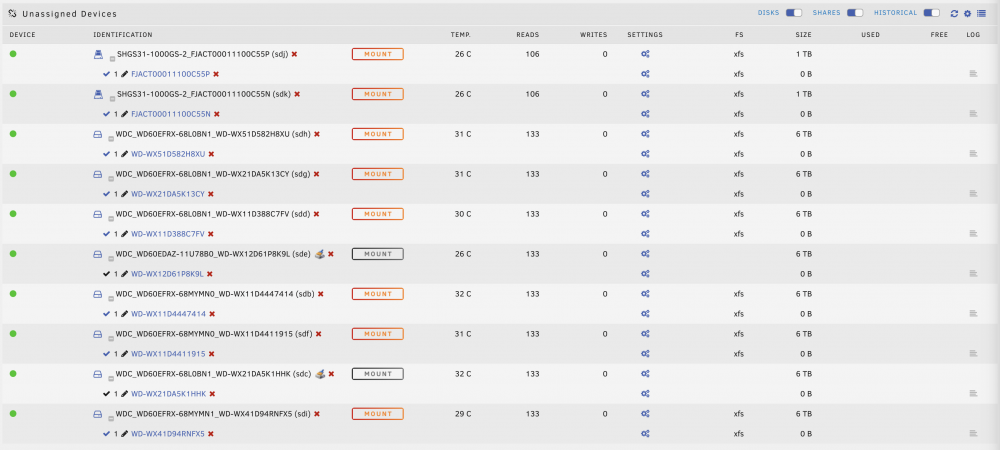View the log for partition WD-WX41D94RNFX5
1000x450 pixels.
(x=973, y=433)
